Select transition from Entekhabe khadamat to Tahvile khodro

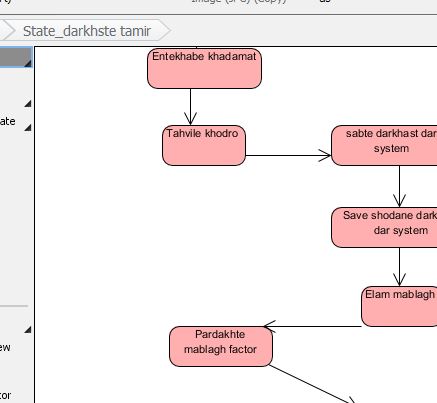click(x=190, y=107)
